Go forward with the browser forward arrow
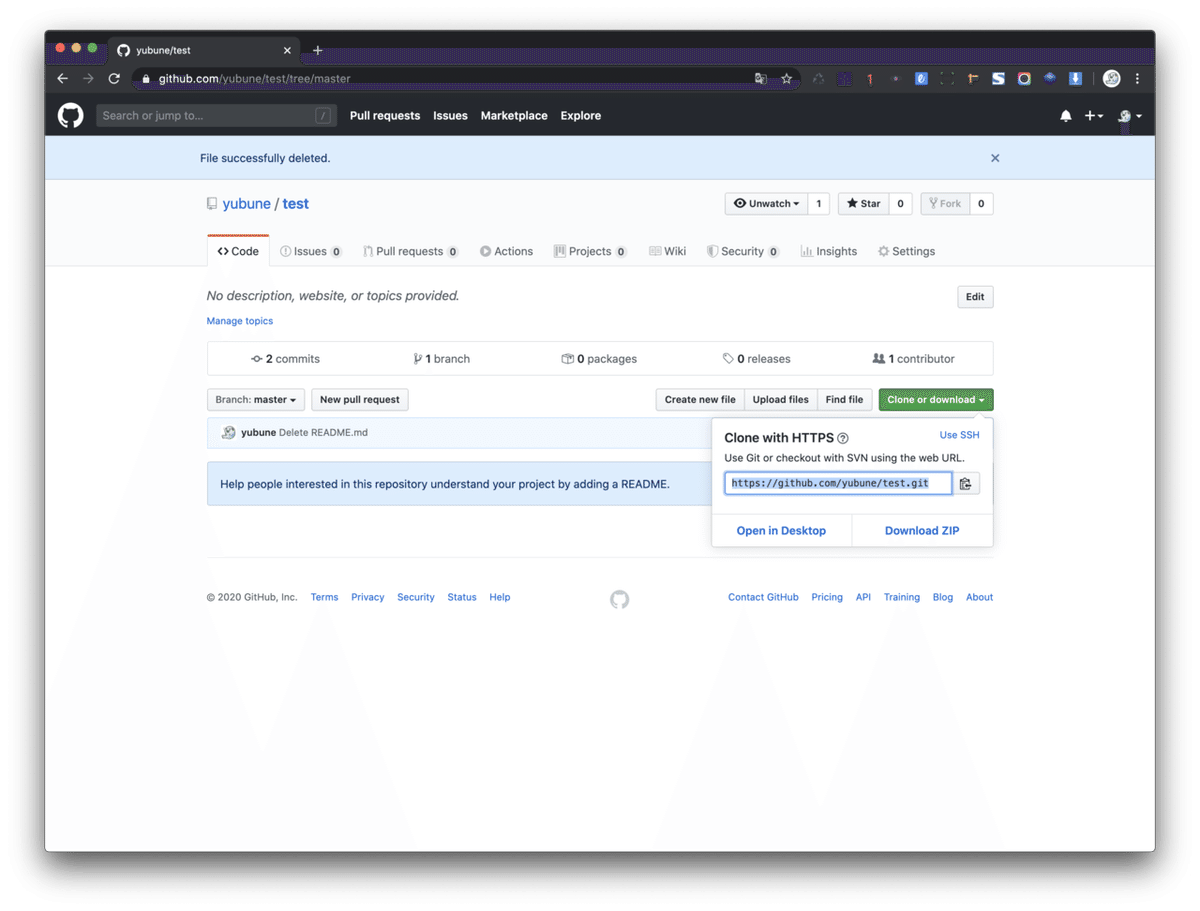This screenshot has height=911, width=1200. click(x=89, y=78)
